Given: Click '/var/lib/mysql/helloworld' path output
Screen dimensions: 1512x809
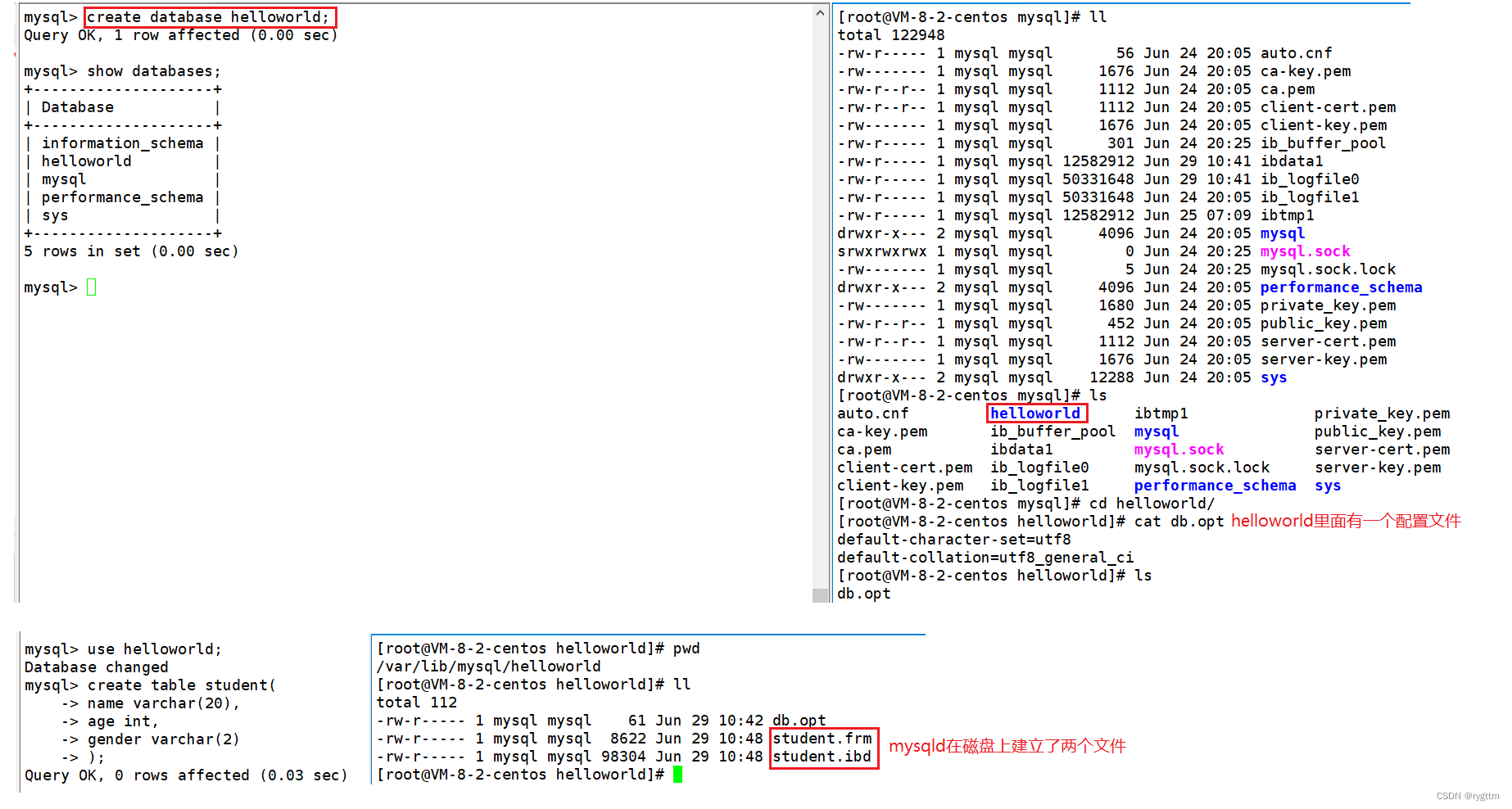Looking at the screenshot, I should pos(488,667).
